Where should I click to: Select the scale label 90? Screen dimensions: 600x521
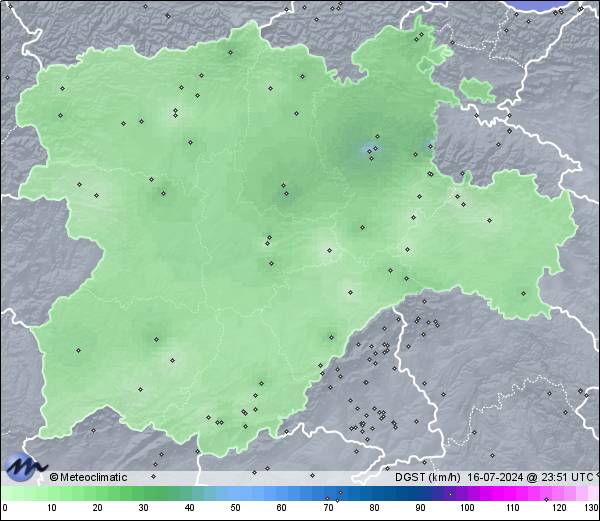(420, 508)
